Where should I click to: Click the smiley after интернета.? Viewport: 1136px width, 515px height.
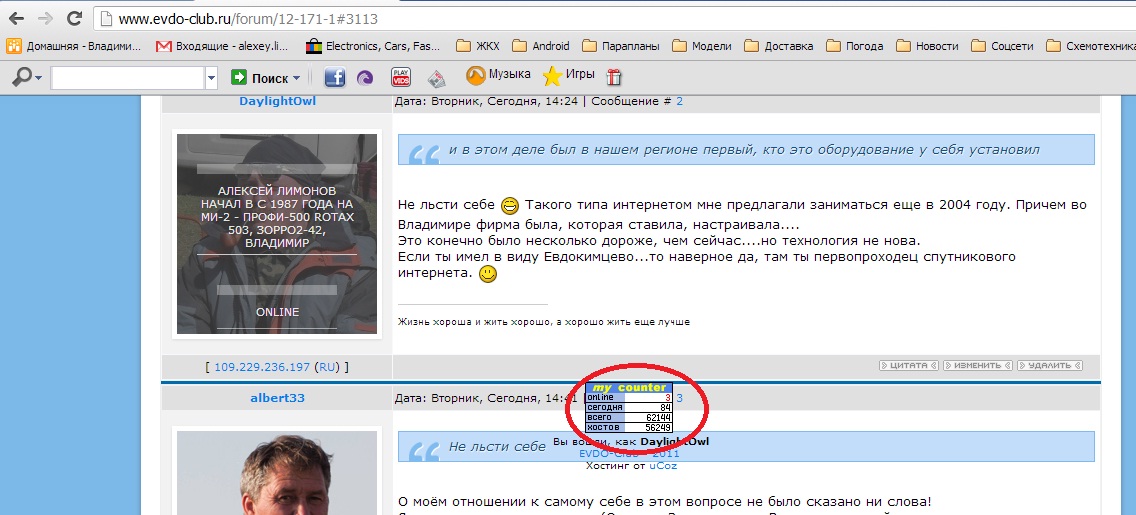tap(488, 275)
